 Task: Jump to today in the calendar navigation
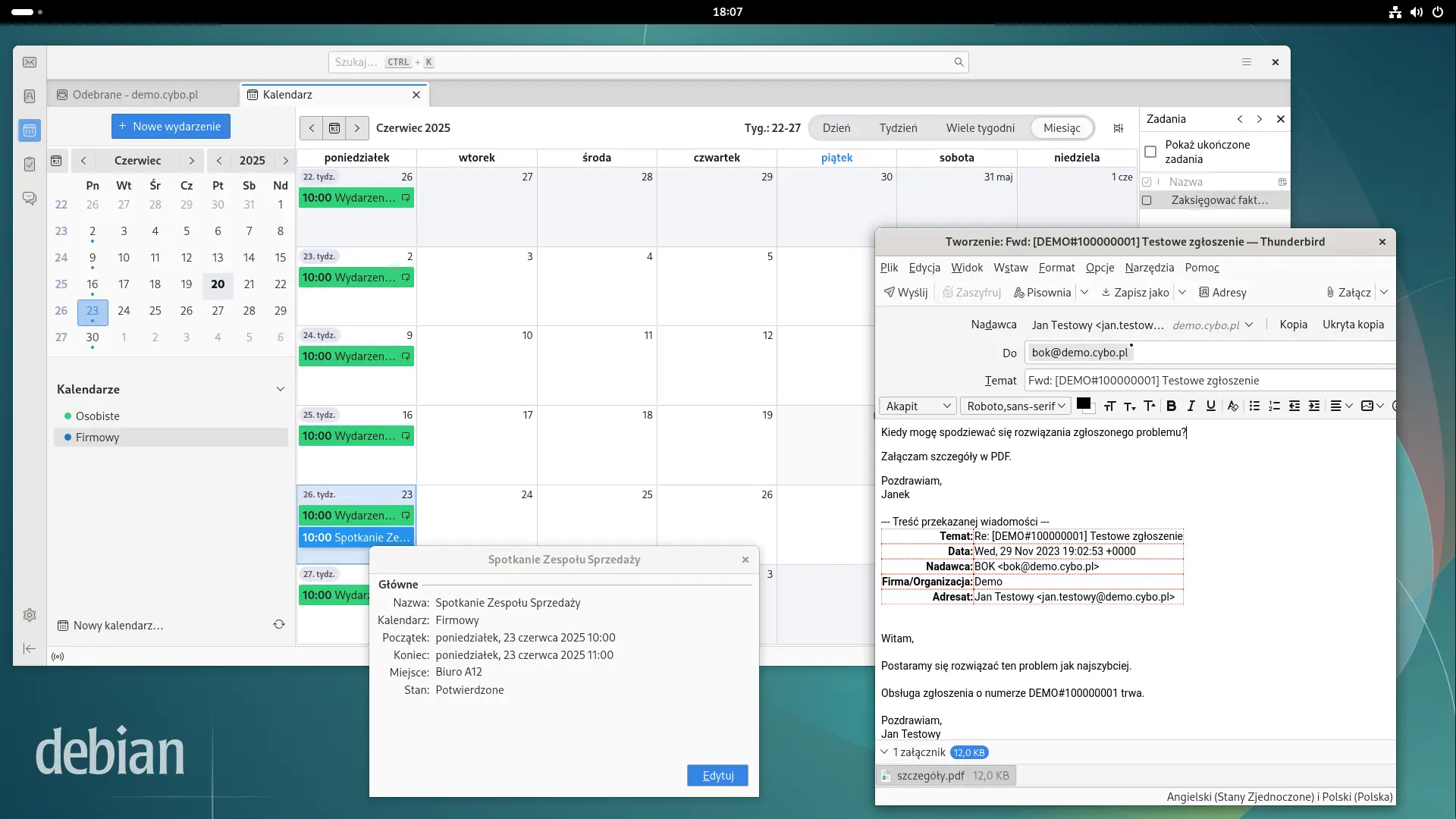coord(334,128)
